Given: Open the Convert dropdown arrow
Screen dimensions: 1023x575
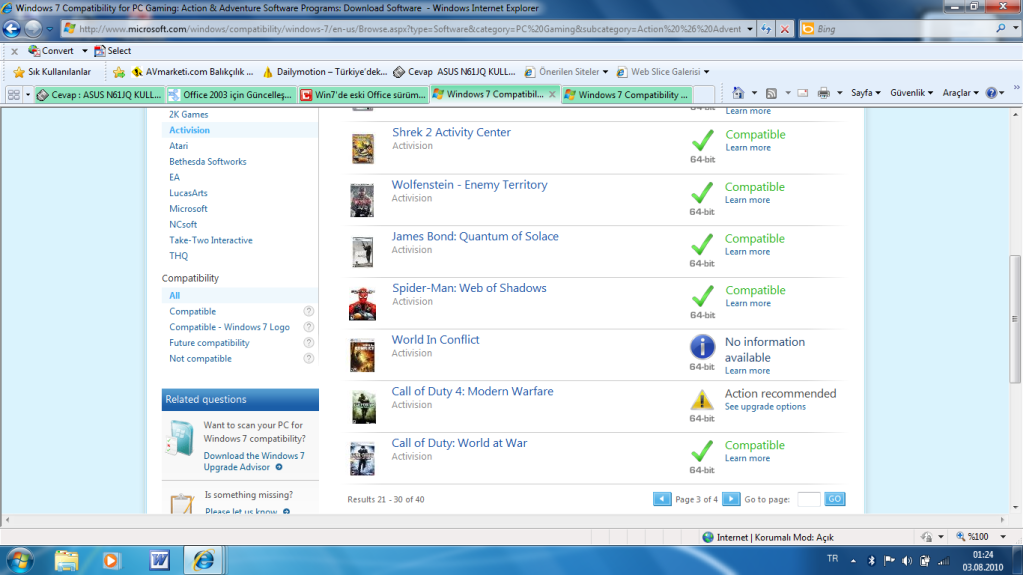Looking at the screenshot, I should [x=84, y=51].
